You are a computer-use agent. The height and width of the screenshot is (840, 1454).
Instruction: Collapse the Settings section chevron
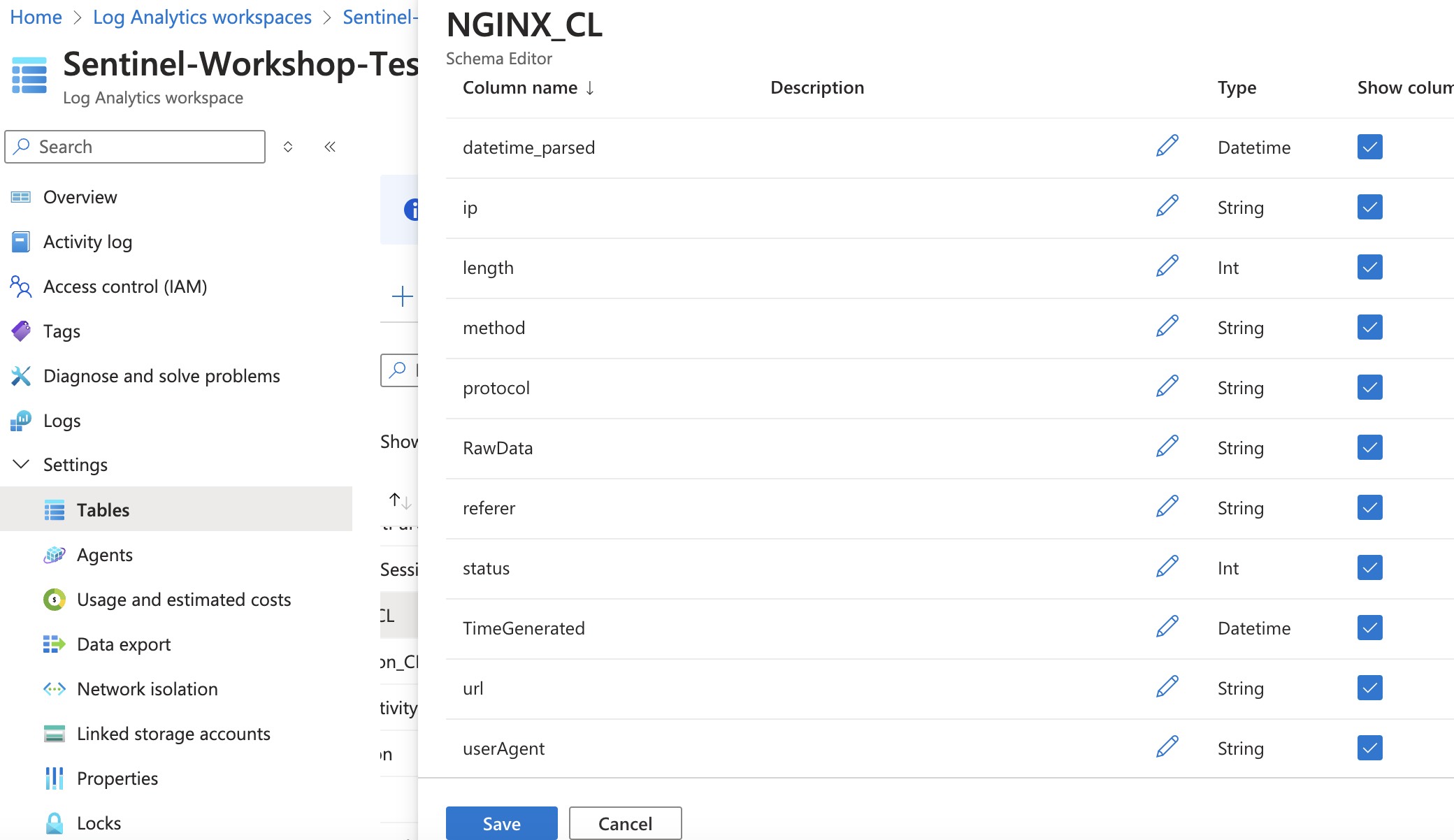pyautogui.click(x=22, y=464)
